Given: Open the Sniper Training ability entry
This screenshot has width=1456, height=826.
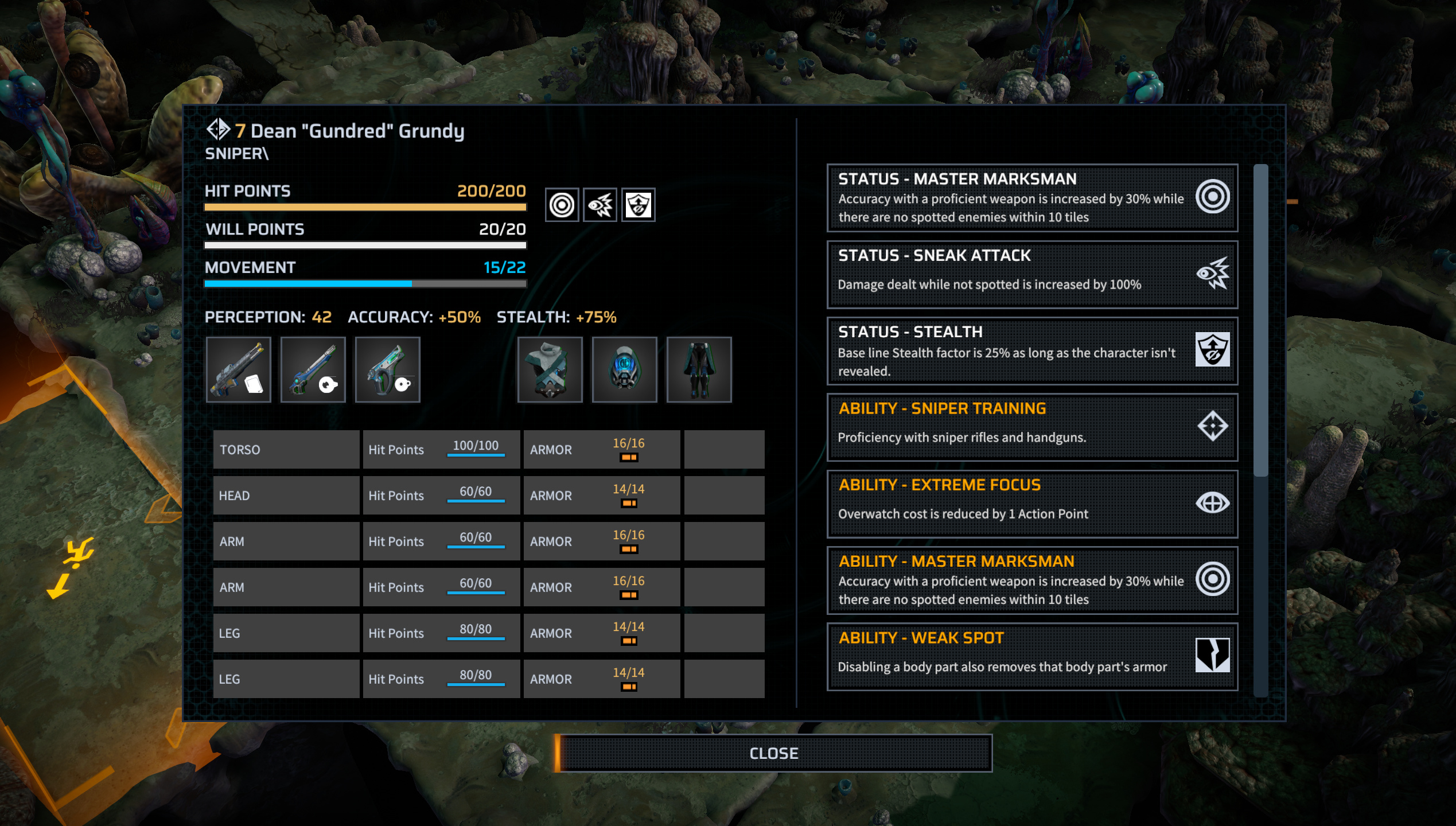Looking at the screenshot, I should (1032, 427).
